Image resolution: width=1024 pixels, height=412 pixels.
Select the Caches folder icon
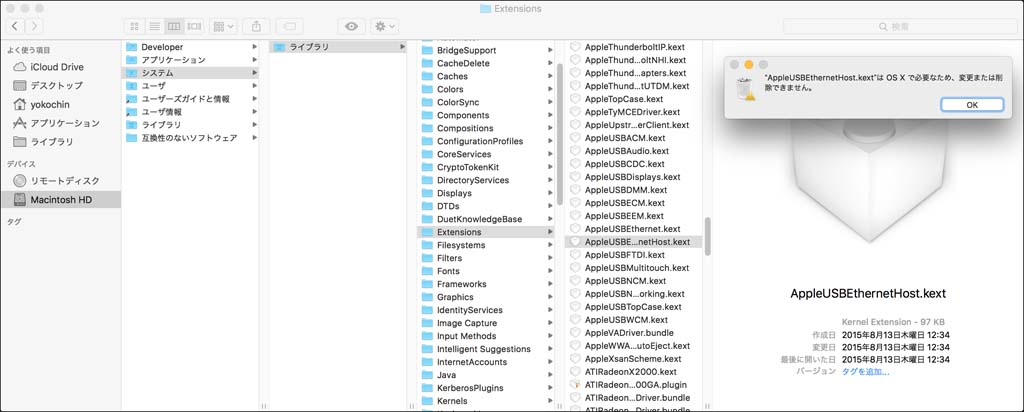point(427,76)
